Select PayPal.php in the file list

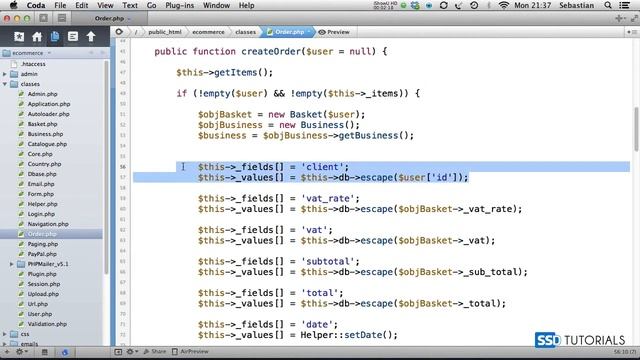tap(42, 254)
